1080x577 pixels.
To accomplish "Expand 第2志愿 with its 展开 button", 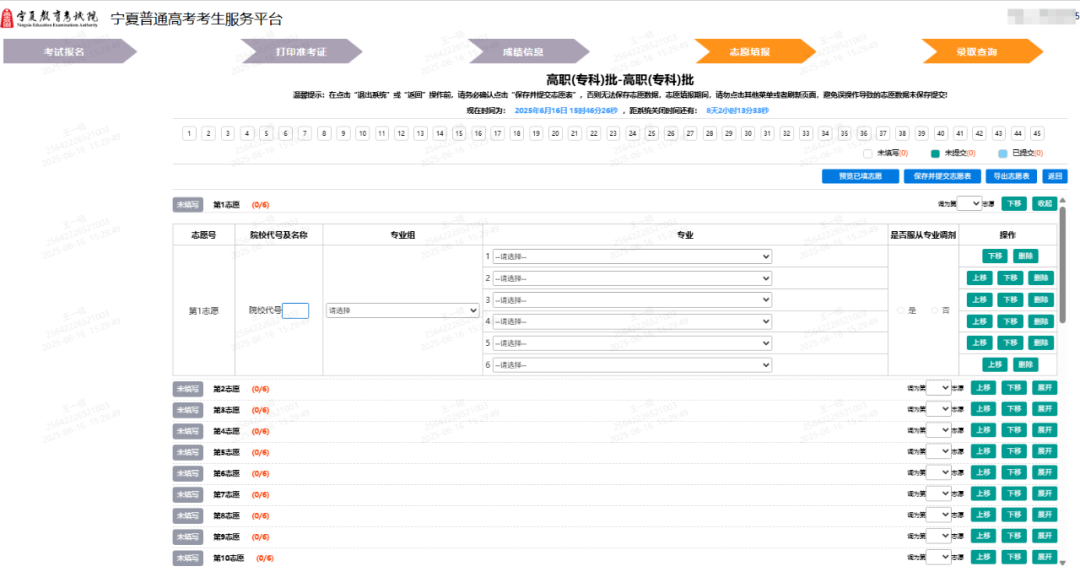I will point(1045,387).
